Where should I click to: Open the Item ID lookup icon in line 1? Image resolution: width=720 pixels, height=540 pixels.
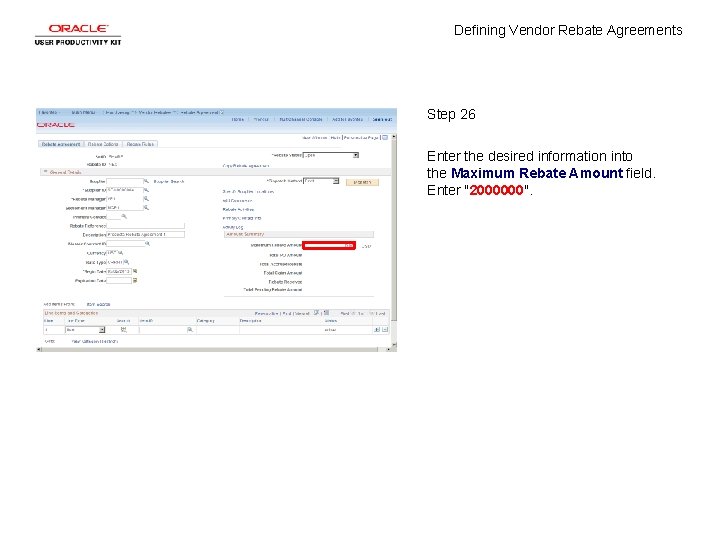coord(190,330)
